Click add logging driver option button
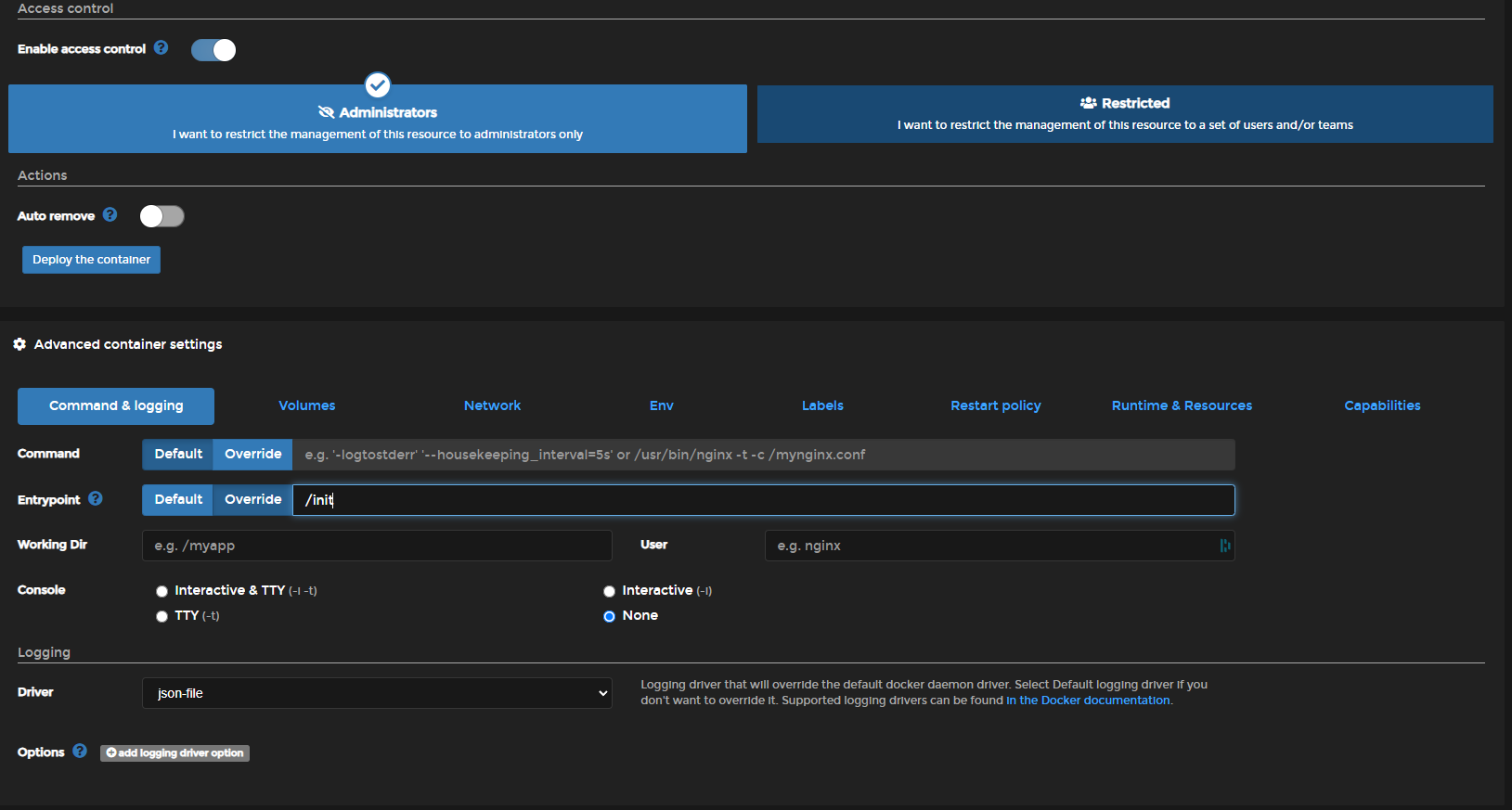Viewport: 1512px width, 810px height. (174, 752)
